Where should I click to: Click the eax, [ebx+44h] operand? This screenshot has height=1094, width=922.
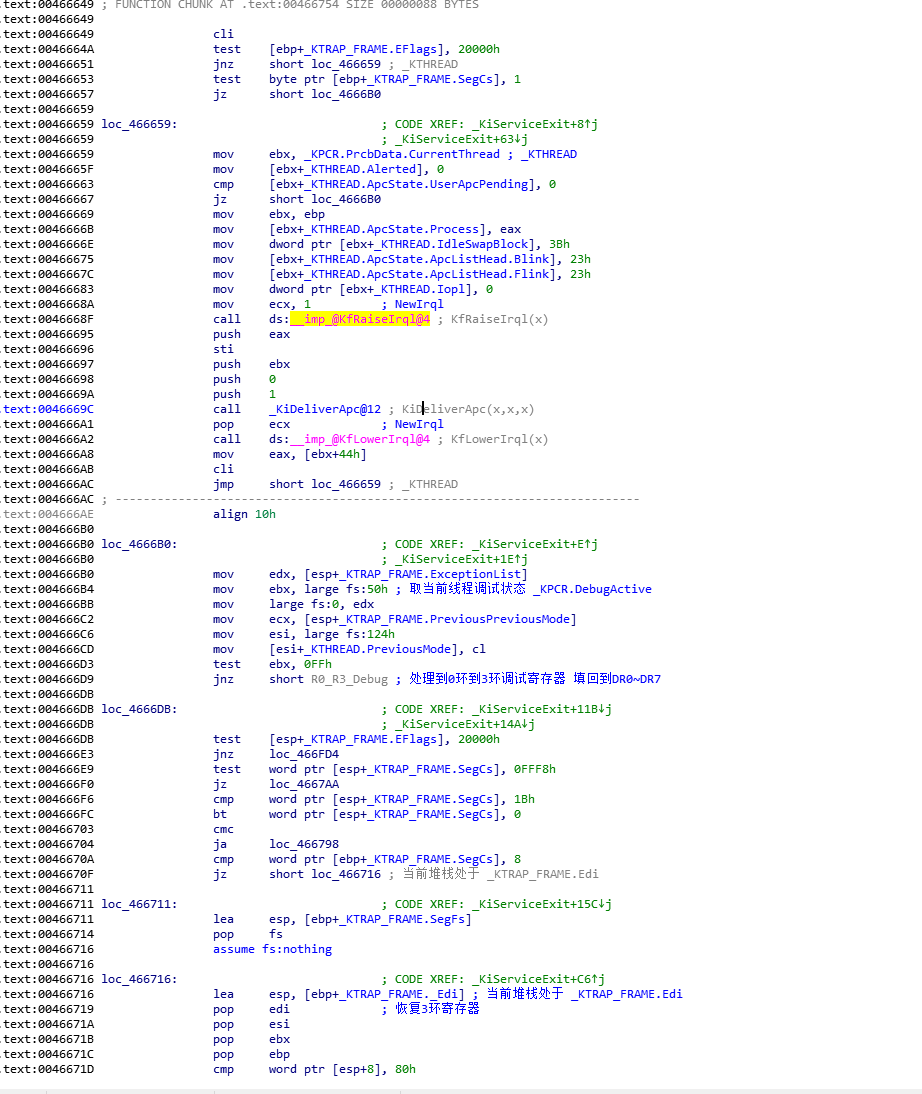(318, 454)
